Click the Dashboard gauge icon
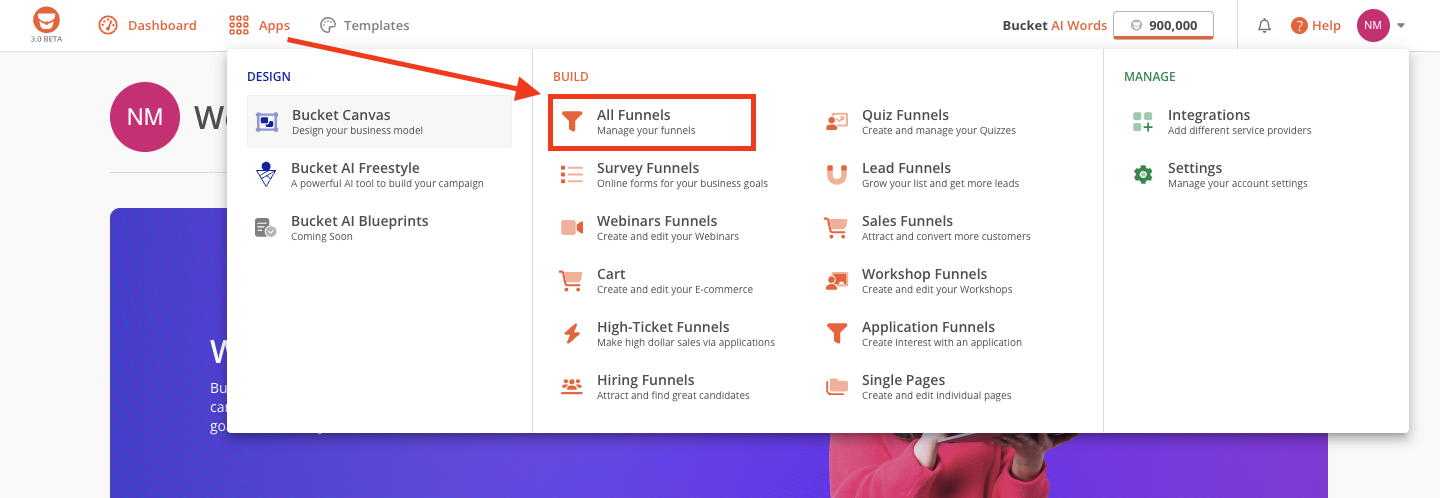Image resolution: width=1440 pixels, height=498 pixels. tap(109, 25)
